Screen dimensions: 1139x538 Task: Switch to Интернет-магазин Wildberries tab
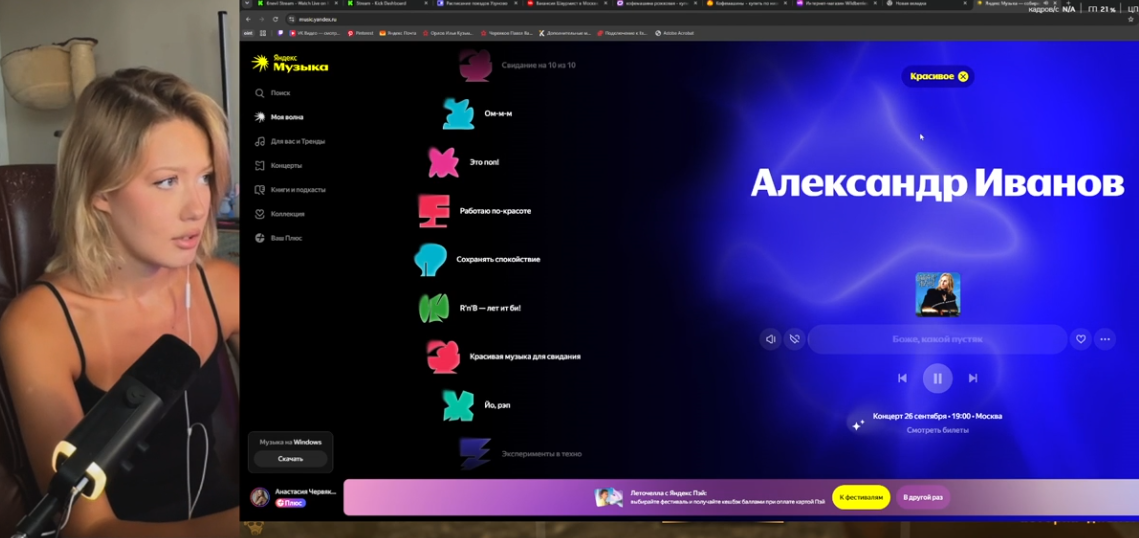836,4
